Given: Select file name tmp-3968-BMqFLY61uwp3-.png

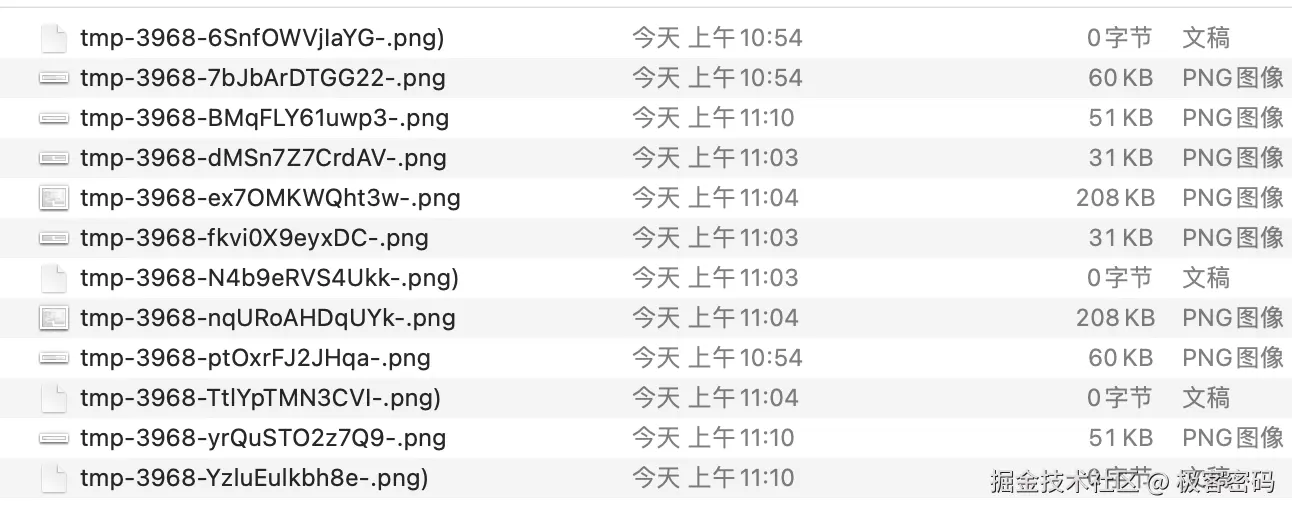Looking at the screenshot, I should coord(264,118).
